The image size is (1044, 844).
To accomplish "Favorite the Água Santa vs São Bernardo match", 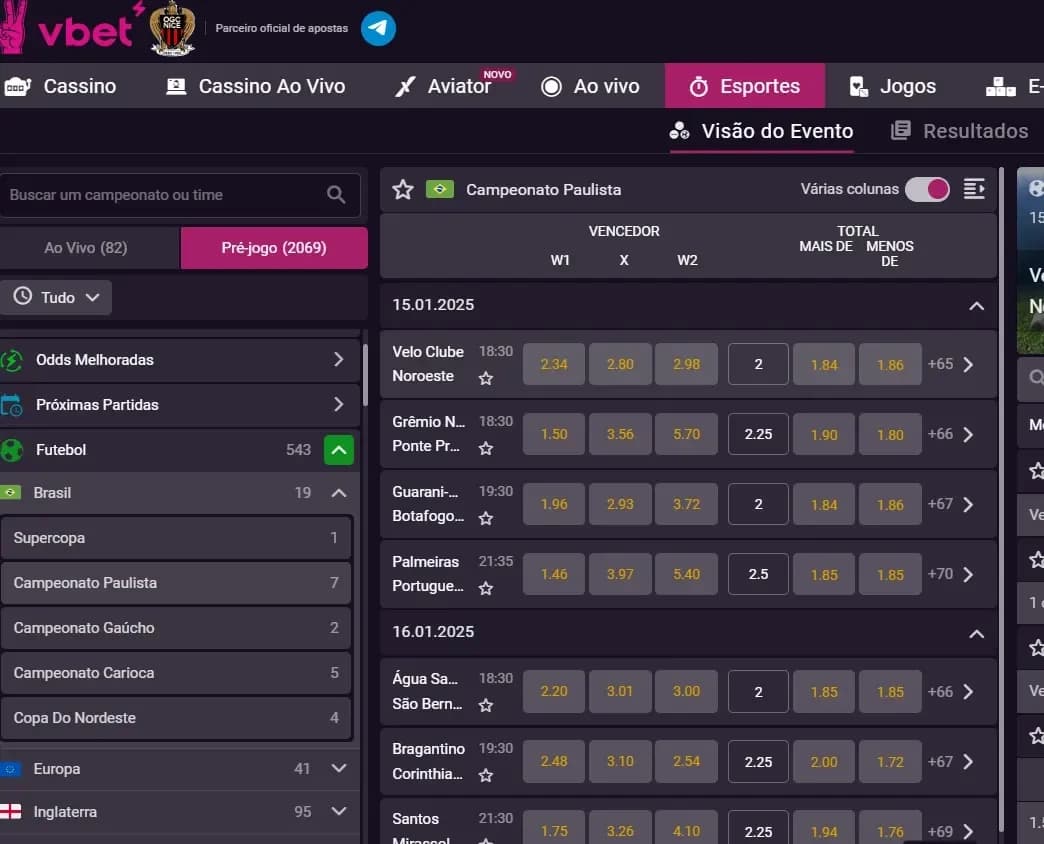I will pyautogui.click(x=486, y=706).
